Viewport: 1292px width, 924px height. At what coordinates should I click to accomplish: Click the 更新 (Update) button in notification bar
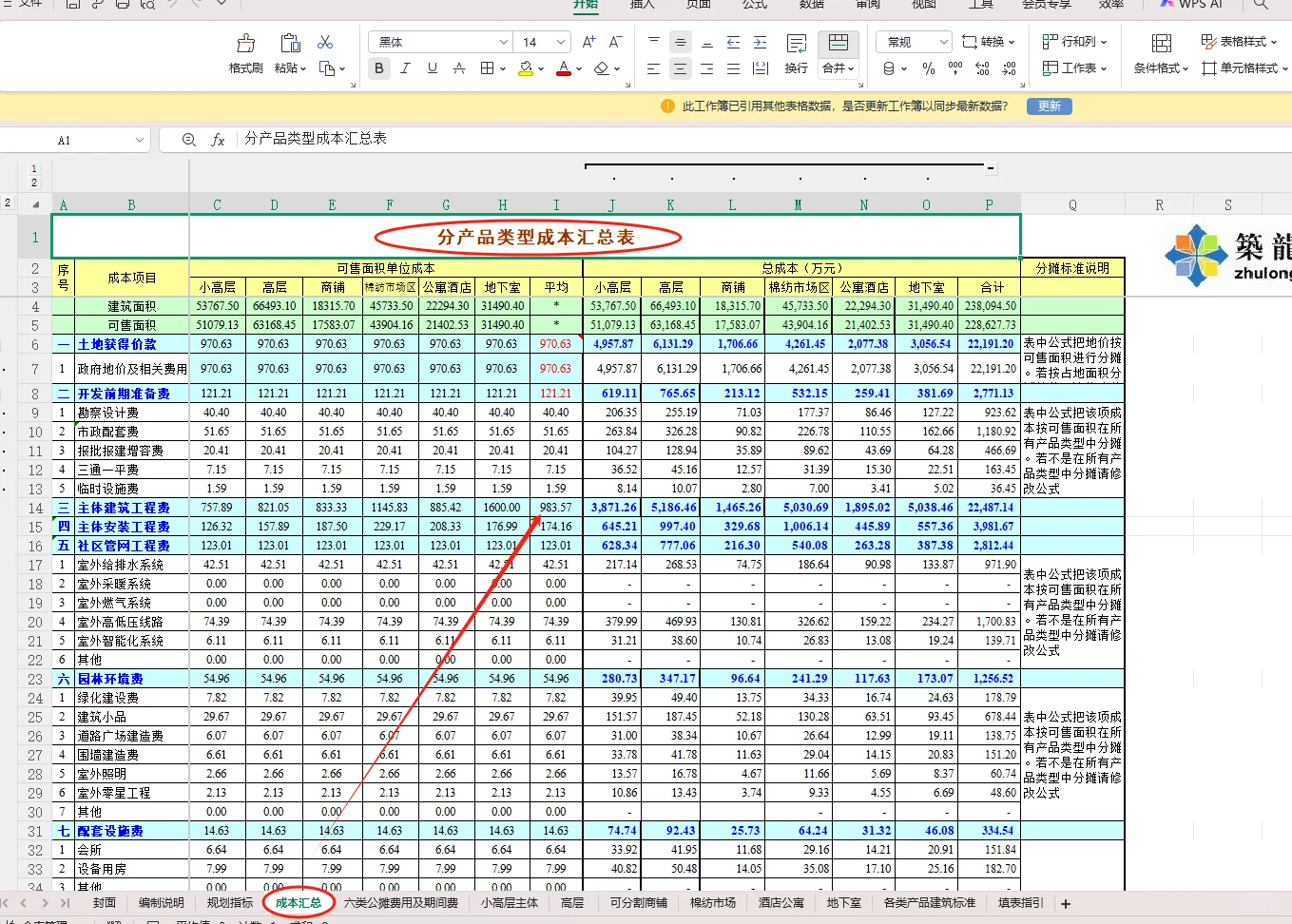pyautogui.click(x=1050, y=106)
